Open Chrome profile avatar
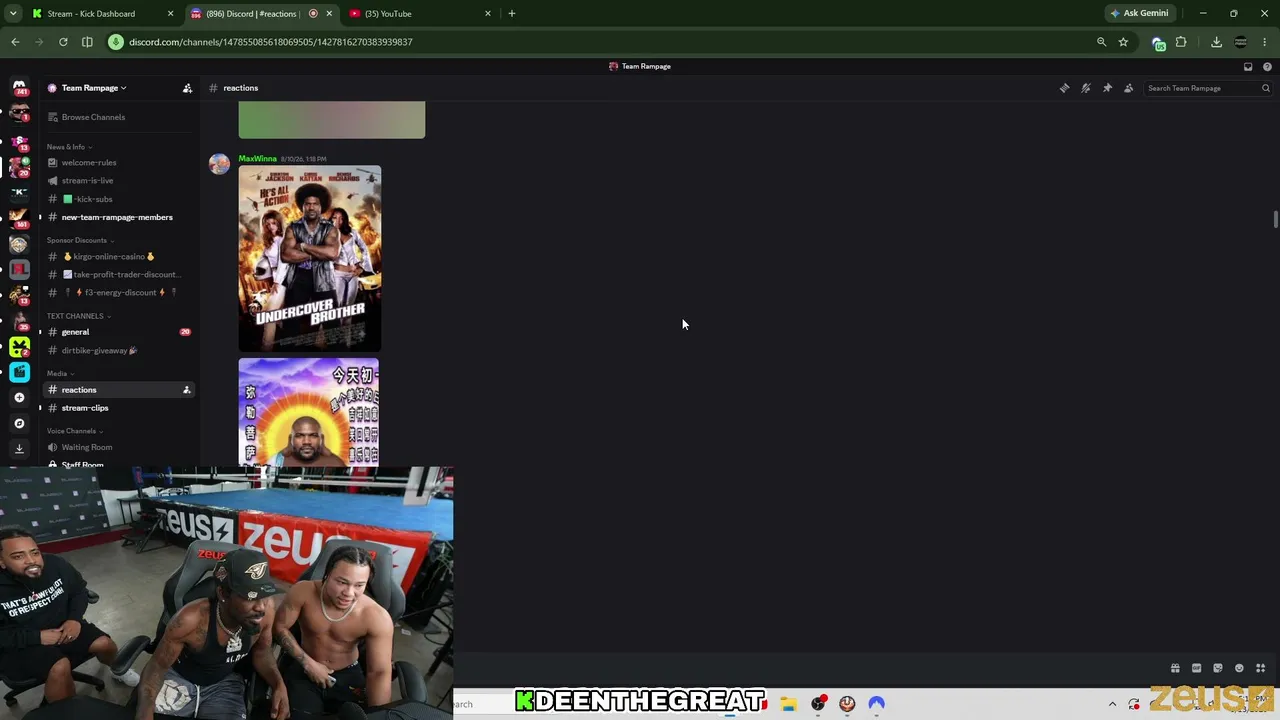1280x720 pixels. point(1241,42)
